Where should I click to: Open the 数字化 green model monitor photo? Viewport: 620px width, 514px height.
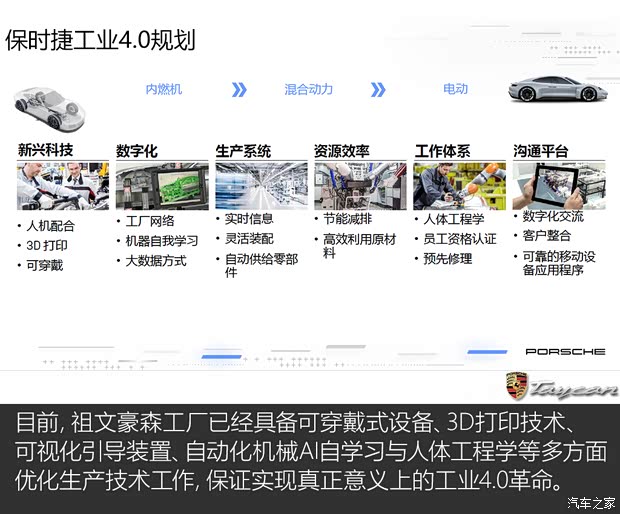162,186
